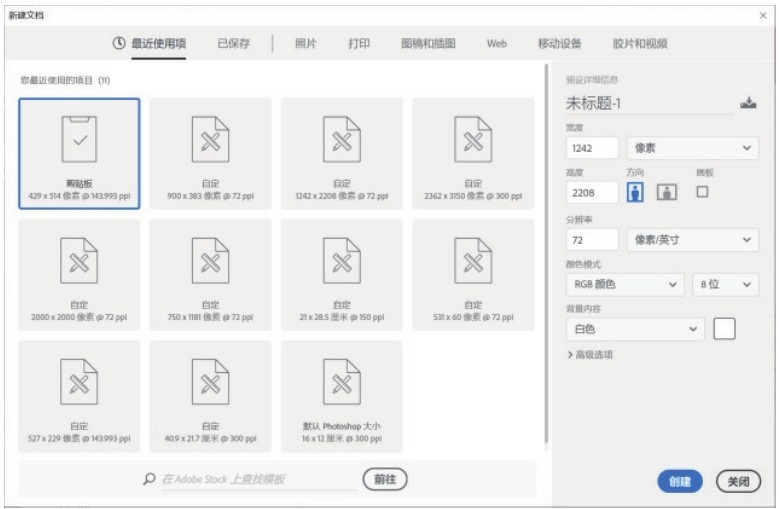Set orientation to landscape

coord(667,192)
